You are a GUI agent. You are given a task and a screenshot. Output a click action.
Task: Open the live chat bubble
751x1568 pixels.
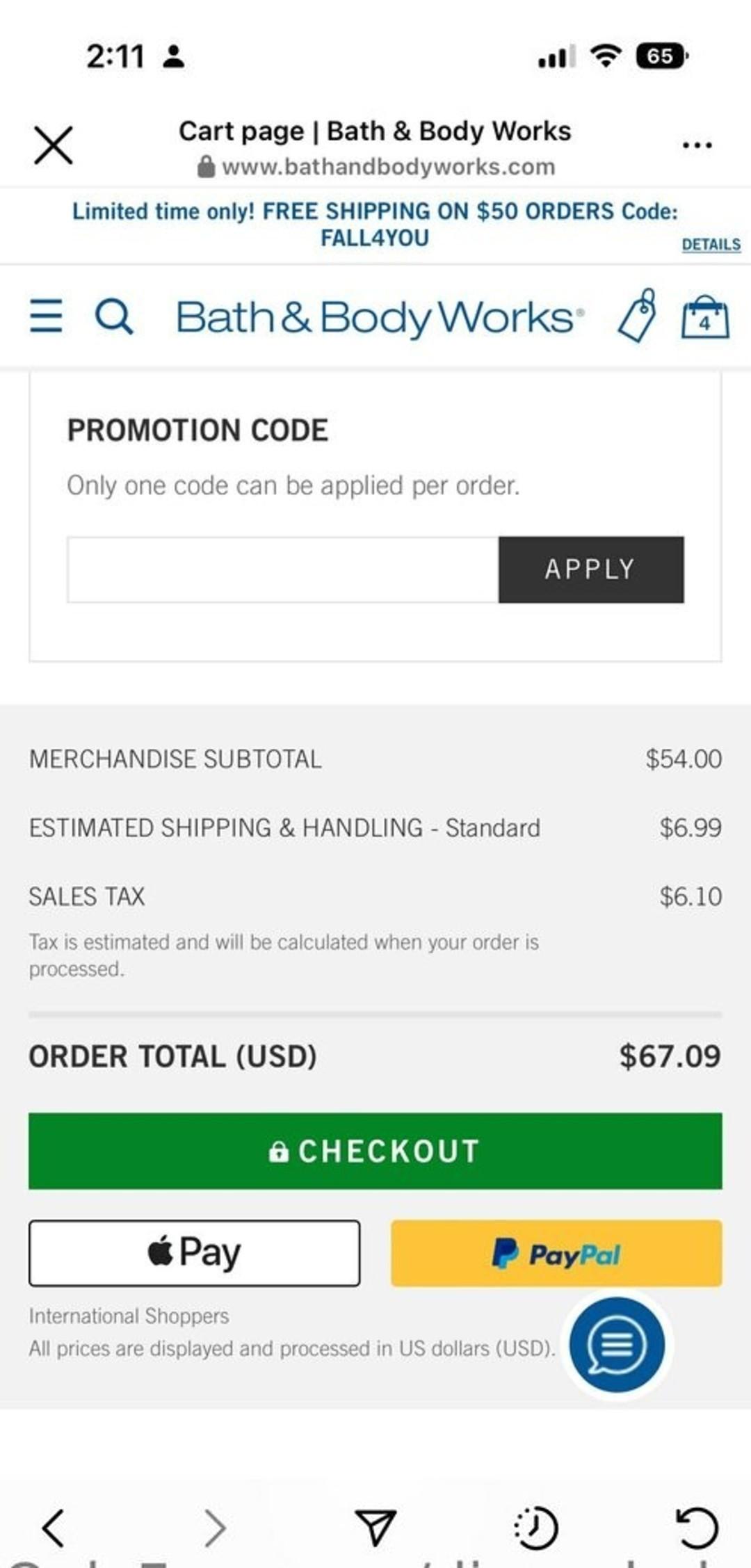pyautogui.click(x=616, y=1345)
